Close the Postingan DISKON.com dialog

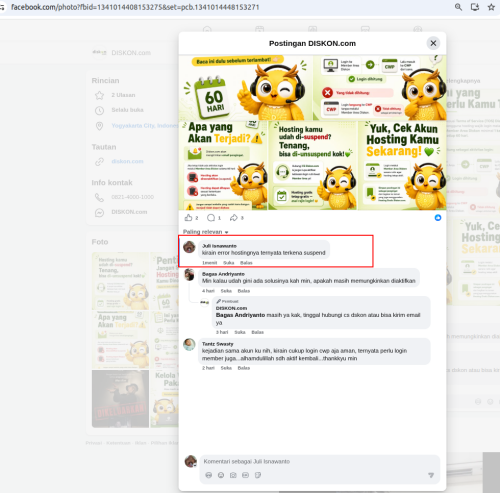pos(433,43)
